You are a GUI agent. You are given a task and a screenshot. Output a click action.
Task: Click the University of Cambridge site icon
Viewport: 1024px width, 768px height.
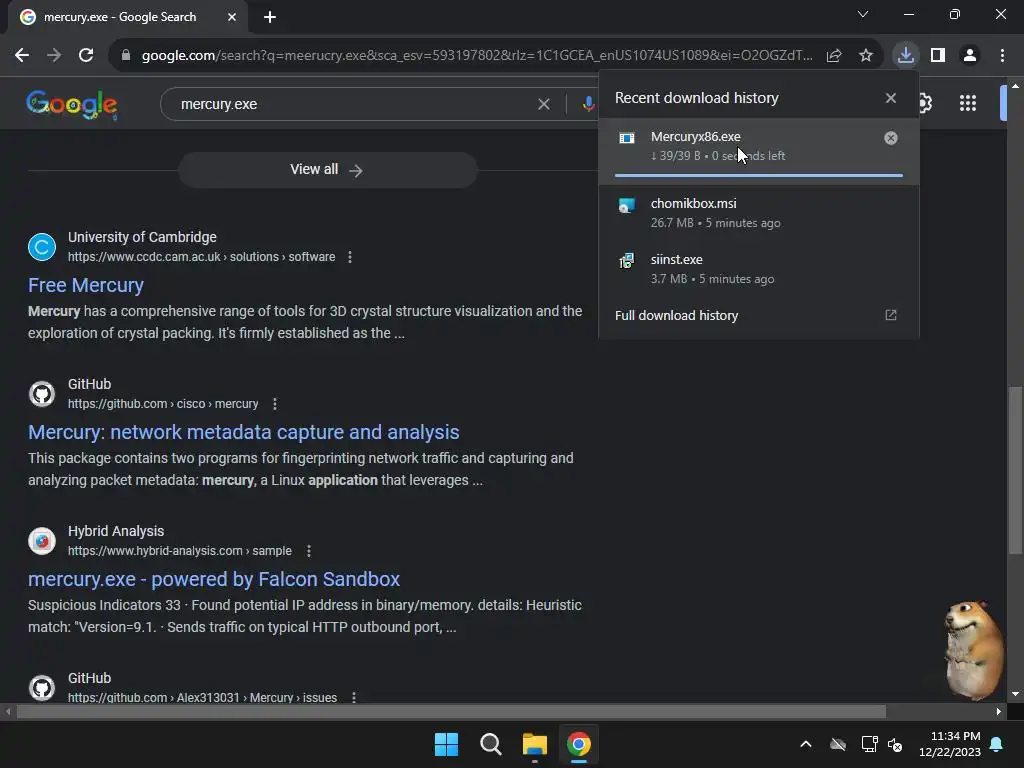42,247
